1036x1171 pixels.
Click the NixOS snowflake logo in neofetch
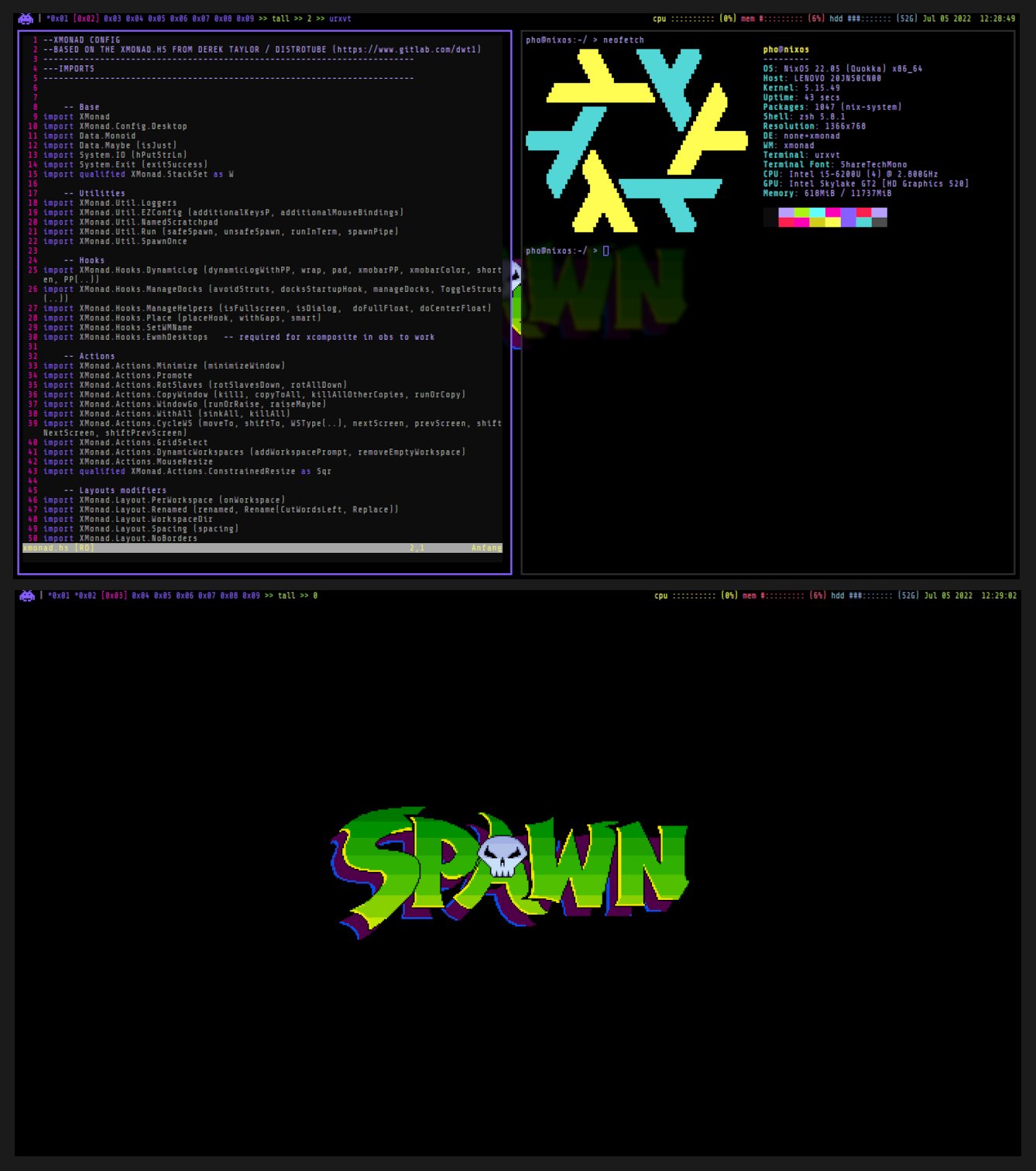[637, 141]
